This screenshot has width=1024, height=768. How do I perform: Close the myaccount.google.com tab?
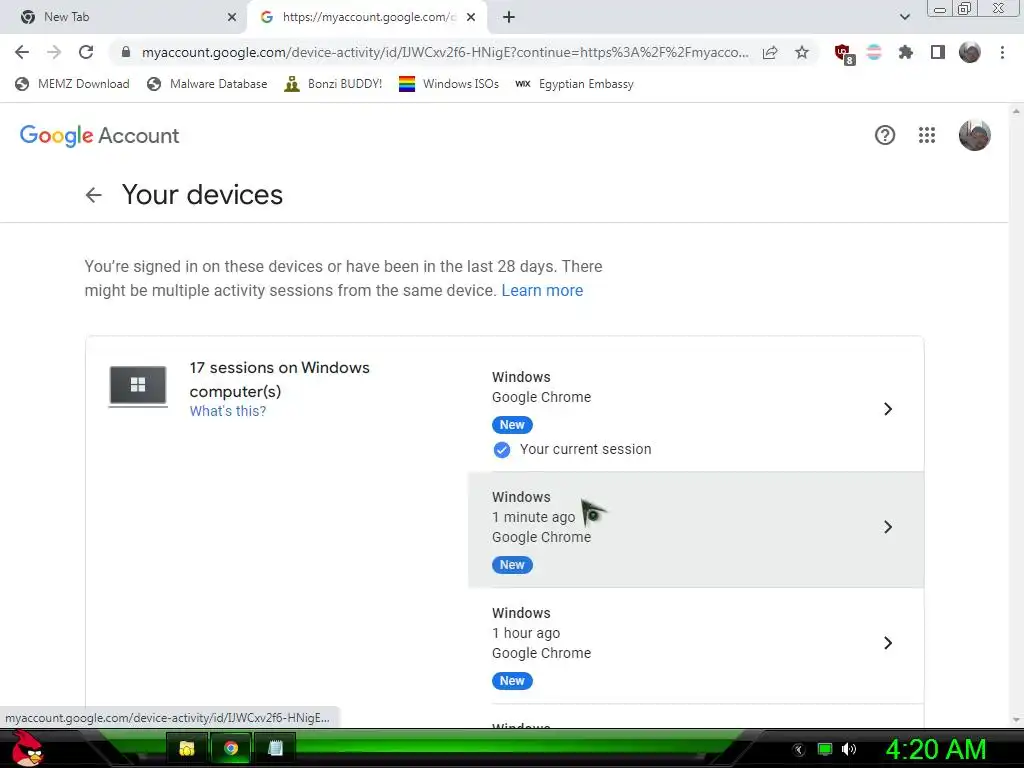[x=471, y=17]
